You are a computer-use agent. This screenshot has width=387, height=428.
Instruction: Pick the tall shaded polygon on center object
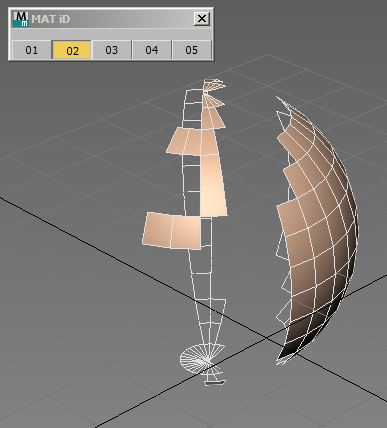coord(213,185)
